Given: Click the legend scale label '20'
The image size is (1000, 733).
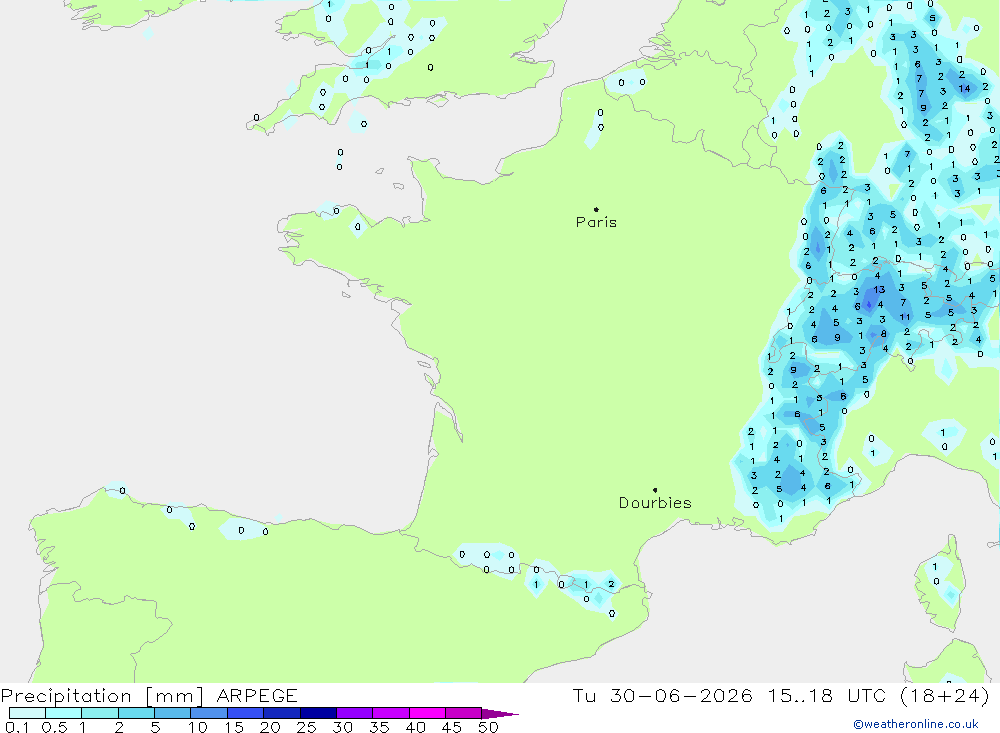Looking at the screenshot, I should pos(270,727).
